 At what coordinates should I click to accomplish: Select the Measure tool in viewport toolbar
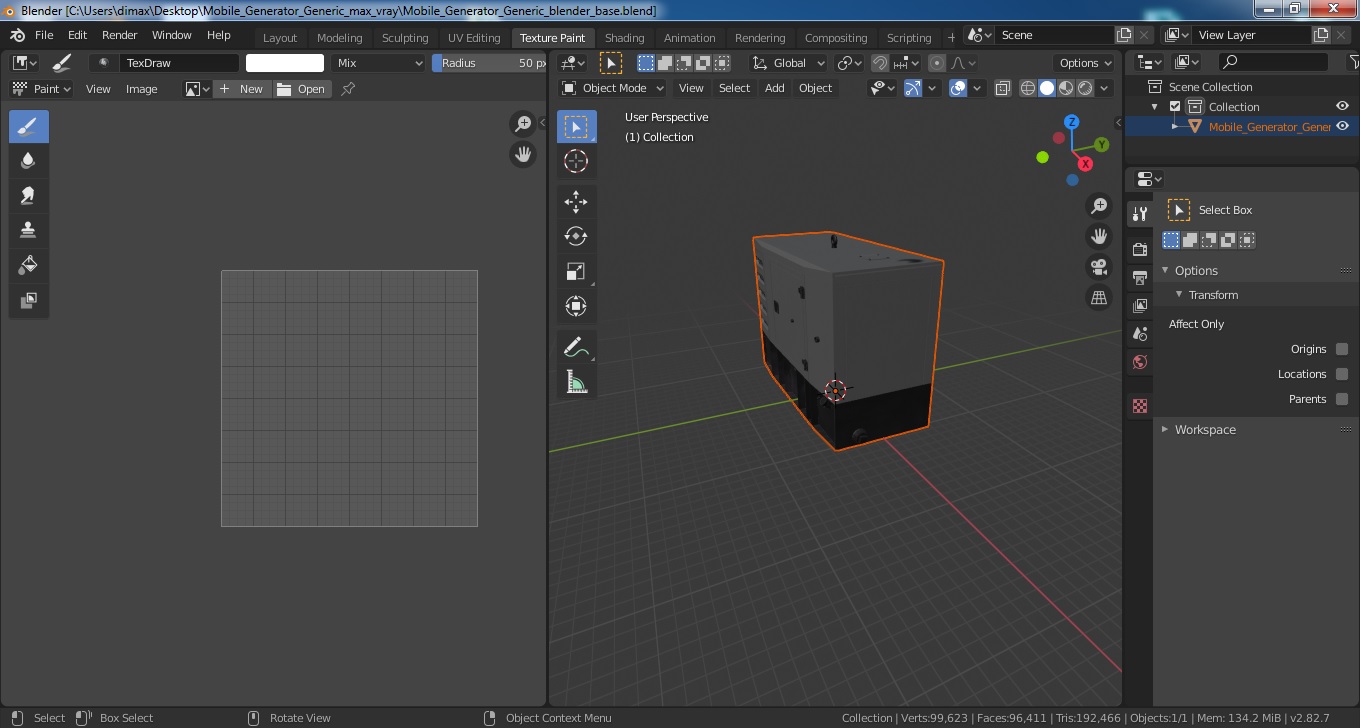click(576, 382)
